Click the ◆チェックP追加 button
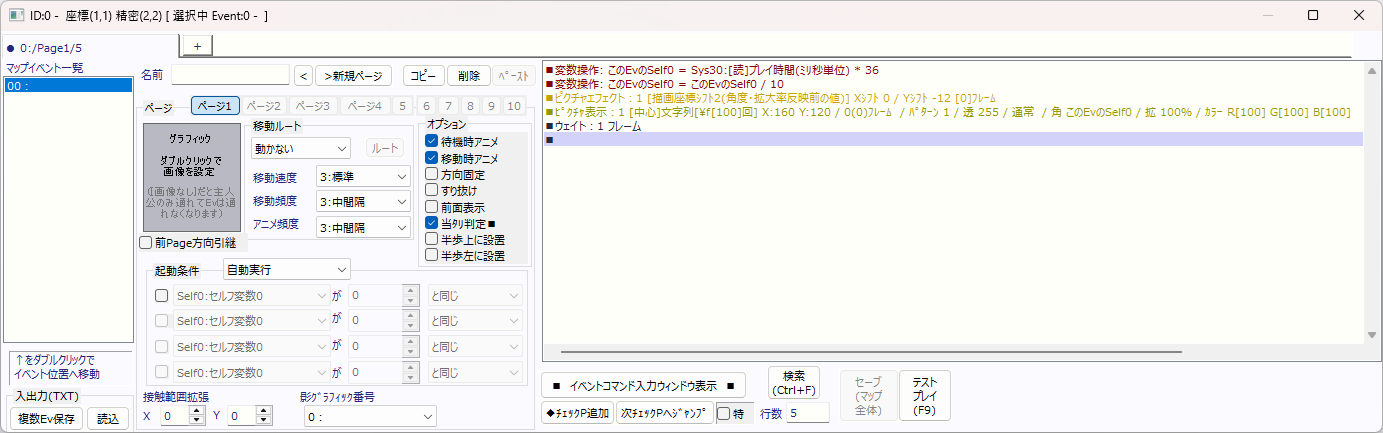Image resolution: width=1383 pixels, height=433 pixels. (x=577, y=413)
